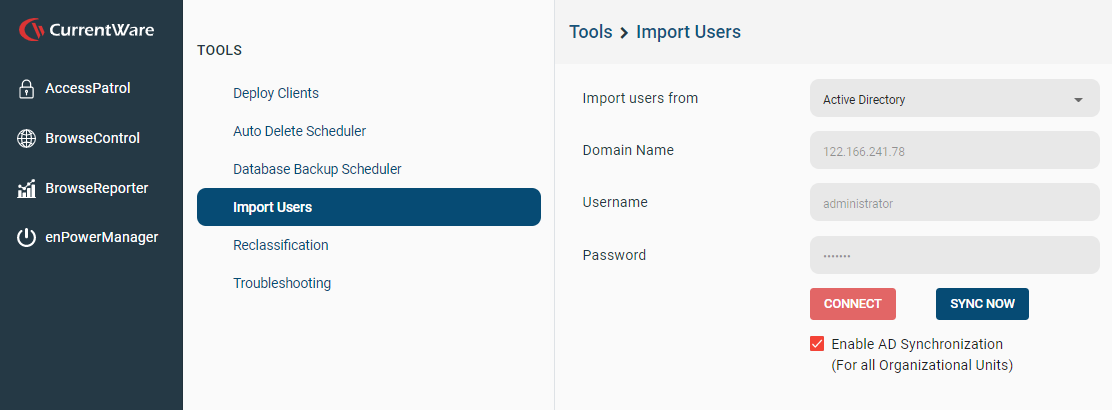Select the Import Users item
This screenshot has height=410, width=1112.
point(369,207)
